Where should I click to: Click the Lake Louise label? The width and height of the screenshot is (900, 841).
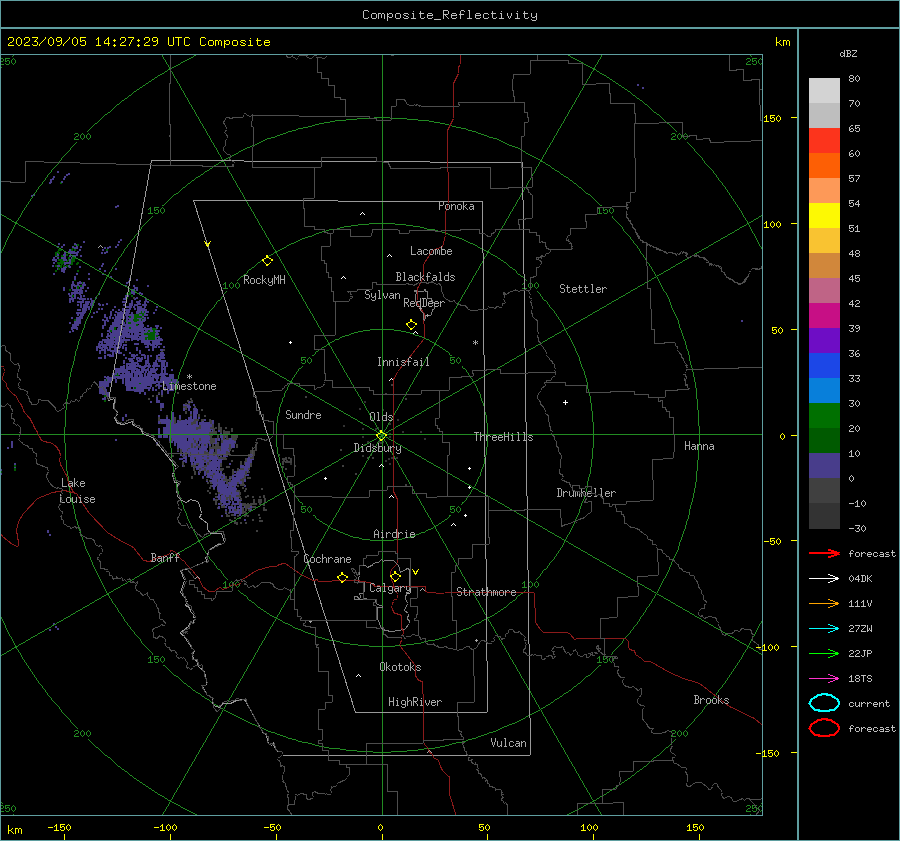[77, 491]
